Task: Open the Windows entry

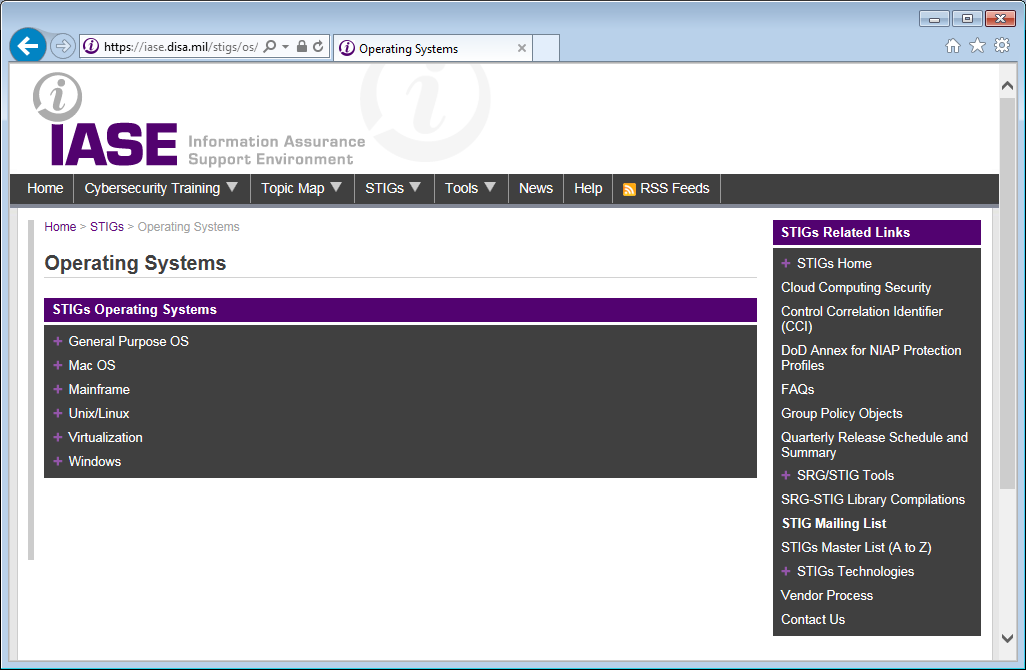Action: pyautogui.click(x=95, y=461)
